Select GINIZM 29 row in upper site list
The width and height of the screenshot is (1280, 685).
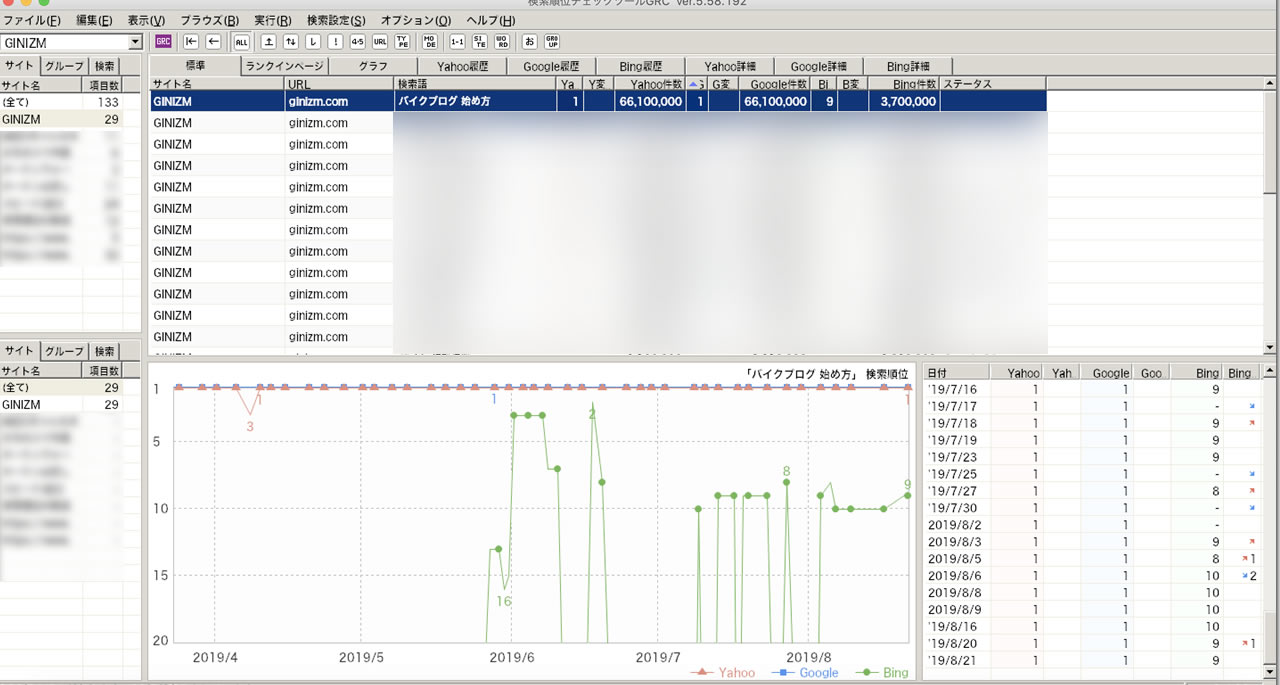61,119
